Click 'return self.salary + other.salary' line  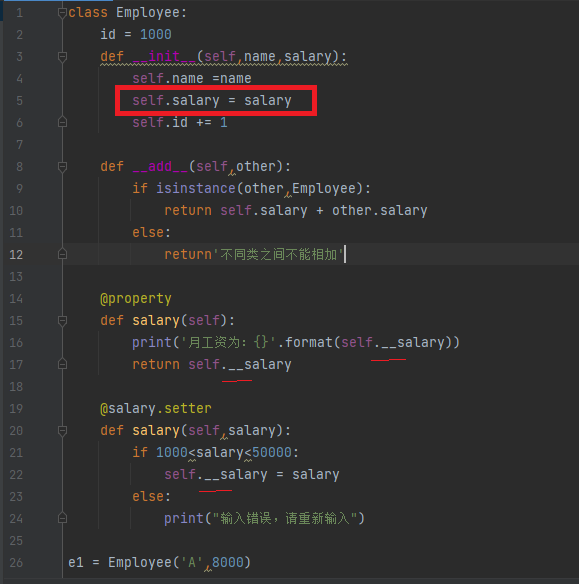click(296, 210)
